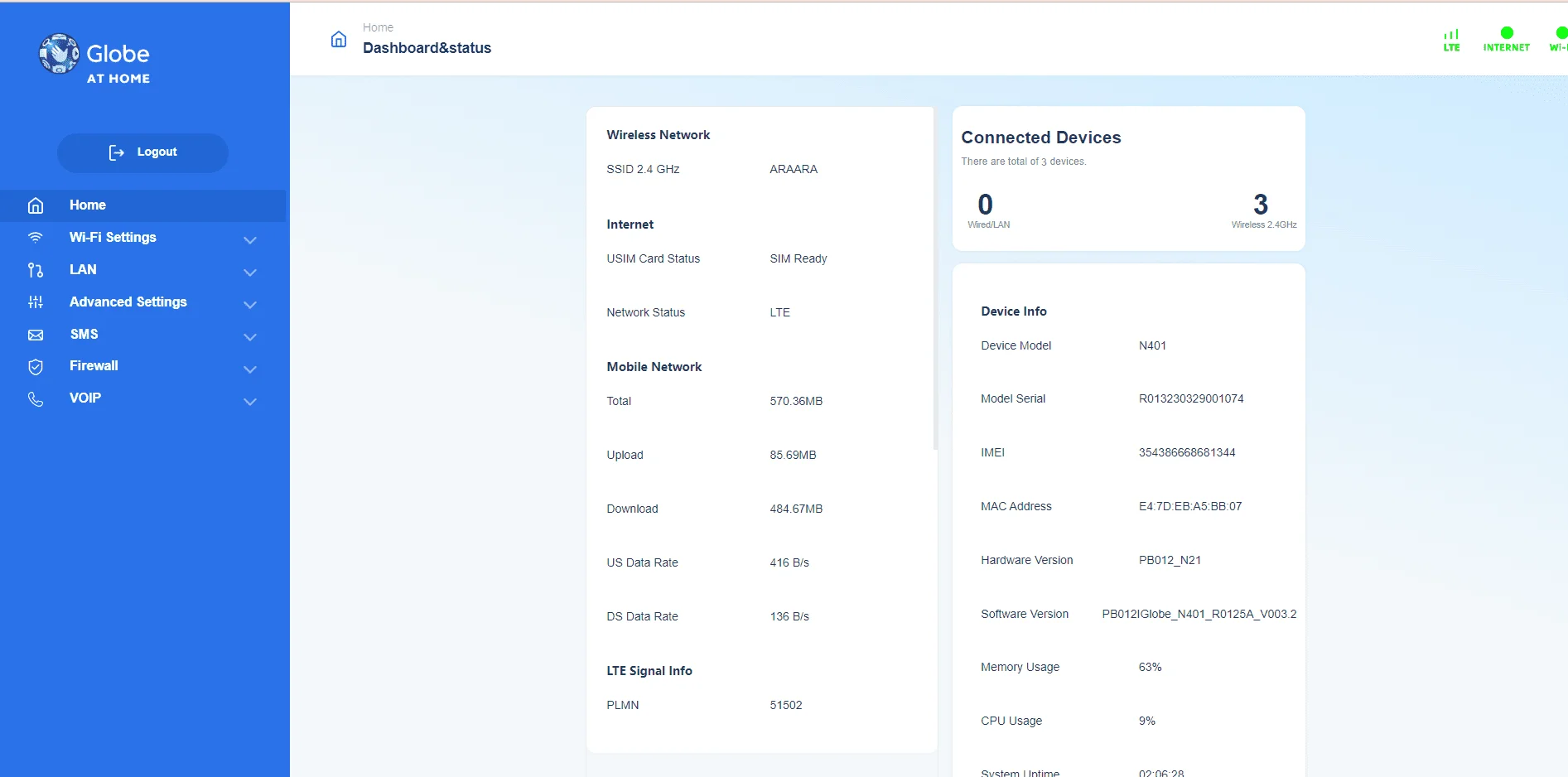Click the LTE signal bars status icon

(1451, 40)
